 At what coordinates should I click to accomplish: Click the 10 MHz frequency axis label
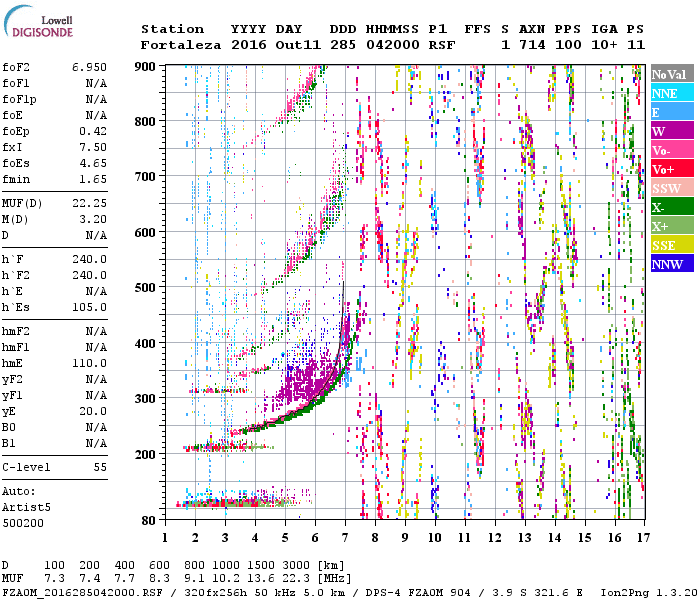coord(435,537)
